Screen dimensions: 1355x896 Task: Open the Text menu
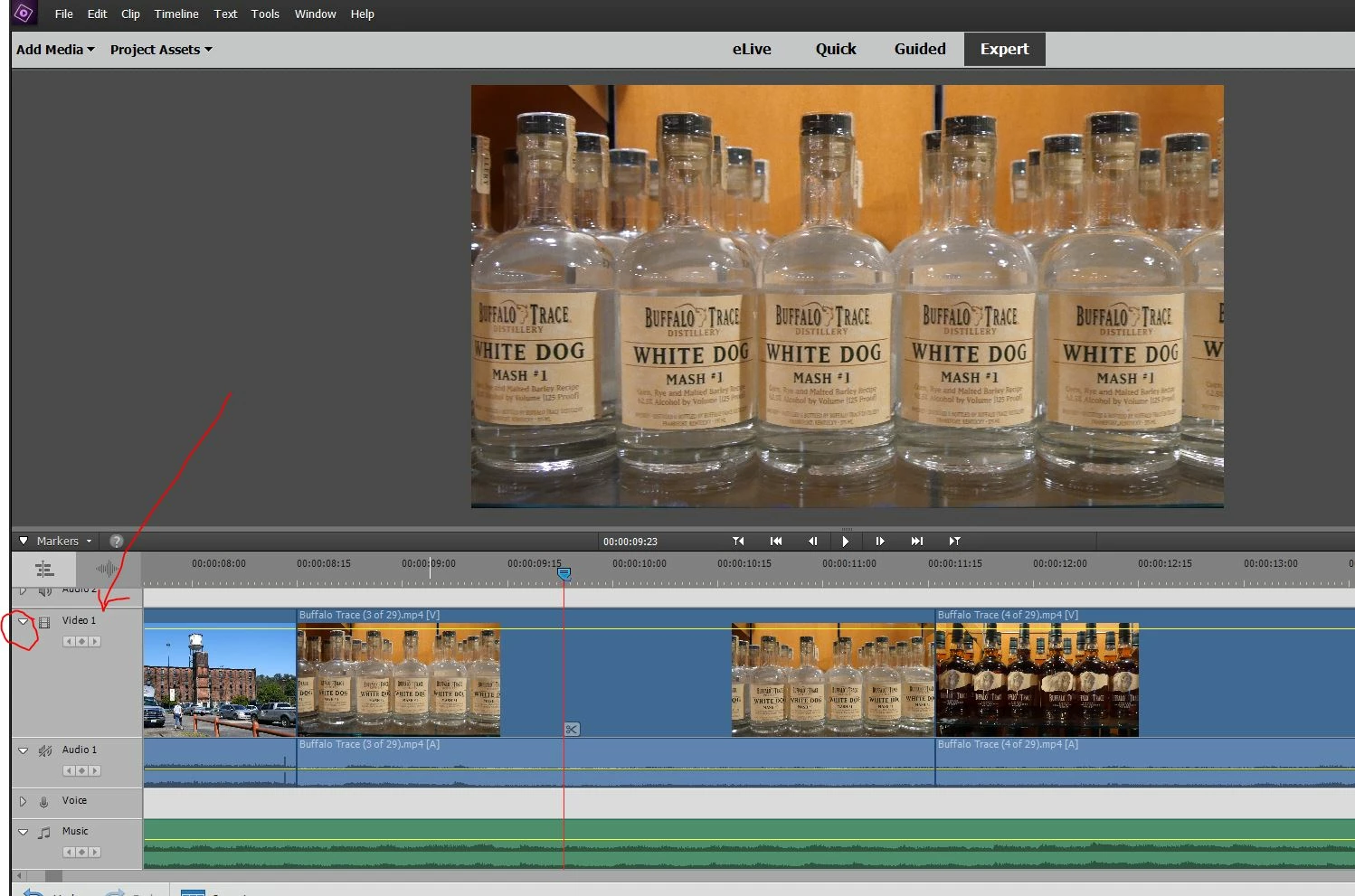pos(225,14)
